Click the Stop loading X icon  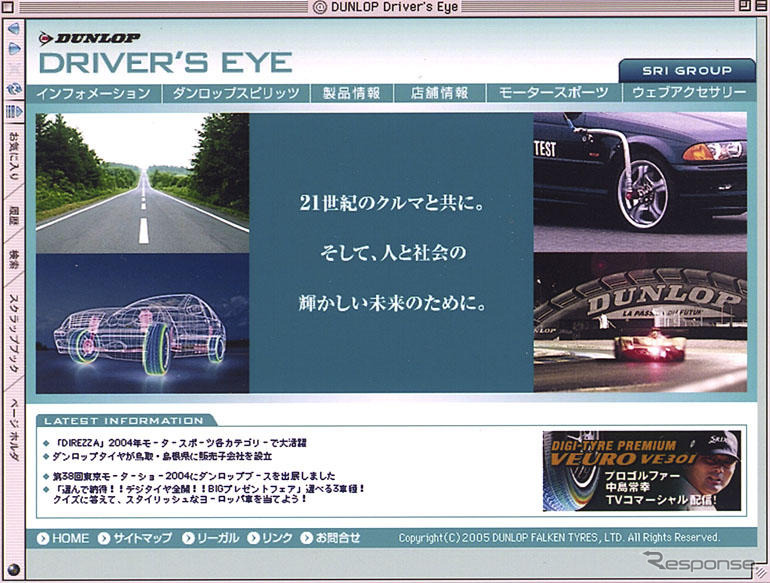pyautogui.click(x=14, y=69)
